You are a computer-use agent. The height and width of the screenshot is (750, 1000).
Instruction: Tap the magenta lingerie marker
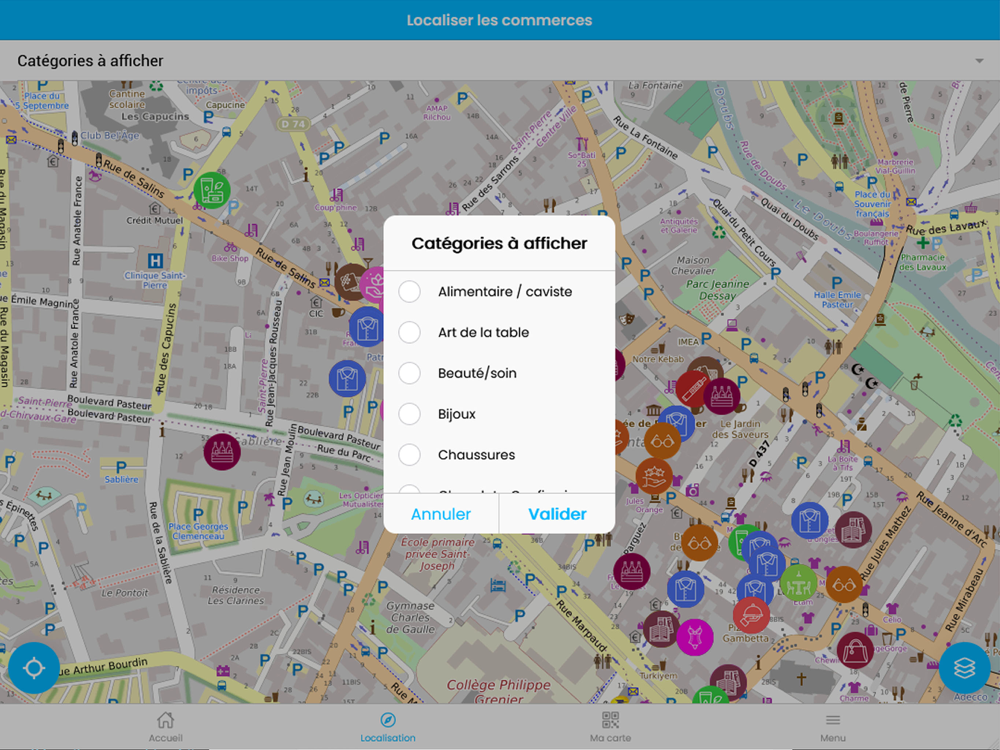(x=695, y=637)
